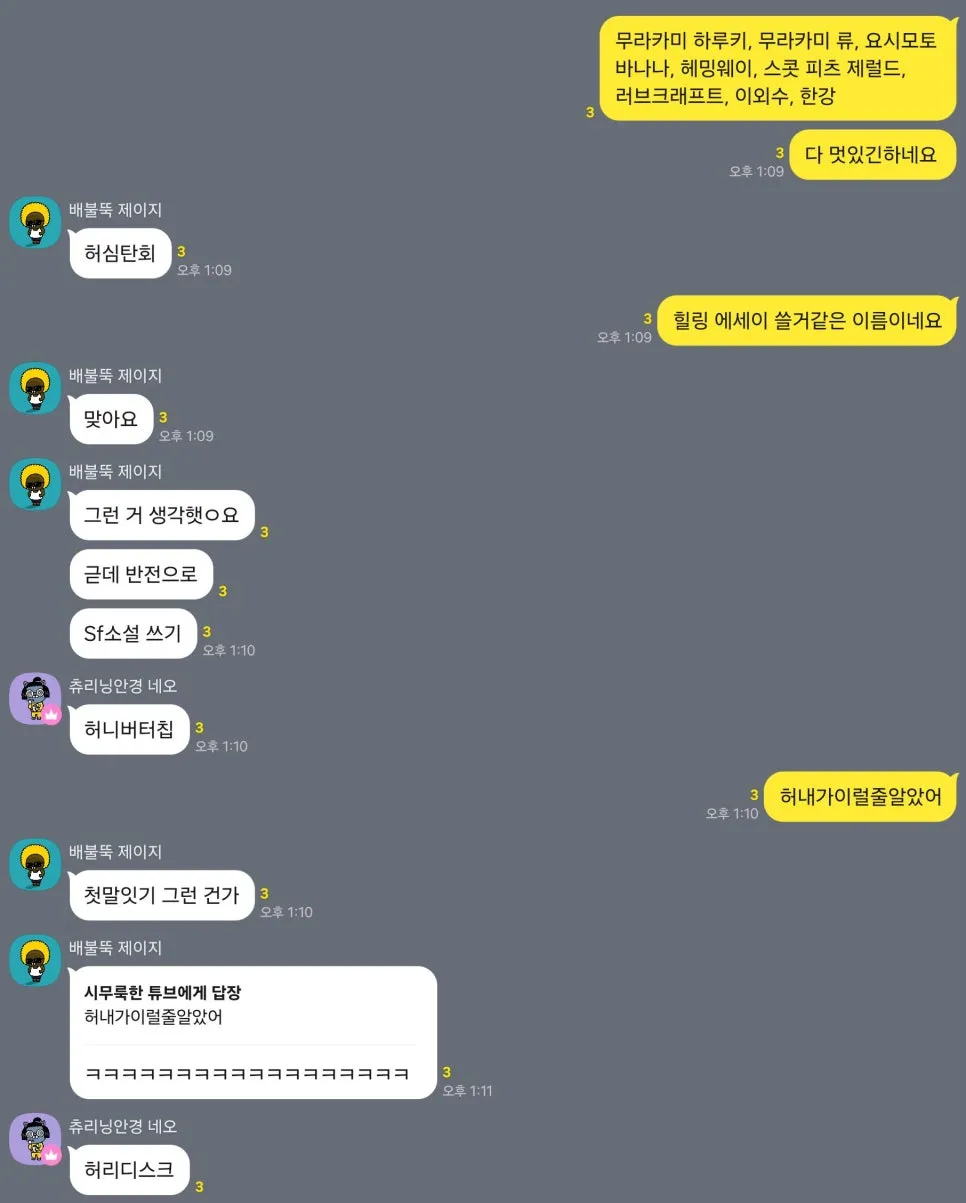Click the 배불뚝 제이지 name above 맞아요

point(115,376)
